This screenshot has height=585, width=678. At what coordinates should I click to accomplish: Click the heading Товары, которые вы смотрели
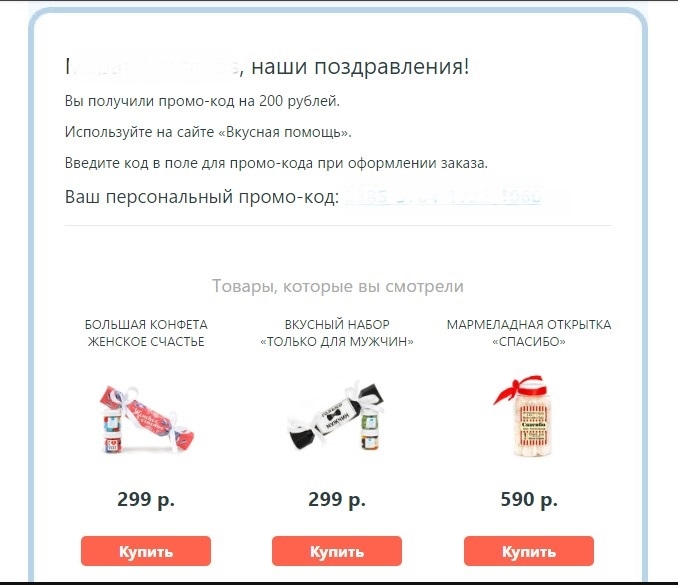tap(338, 286)
